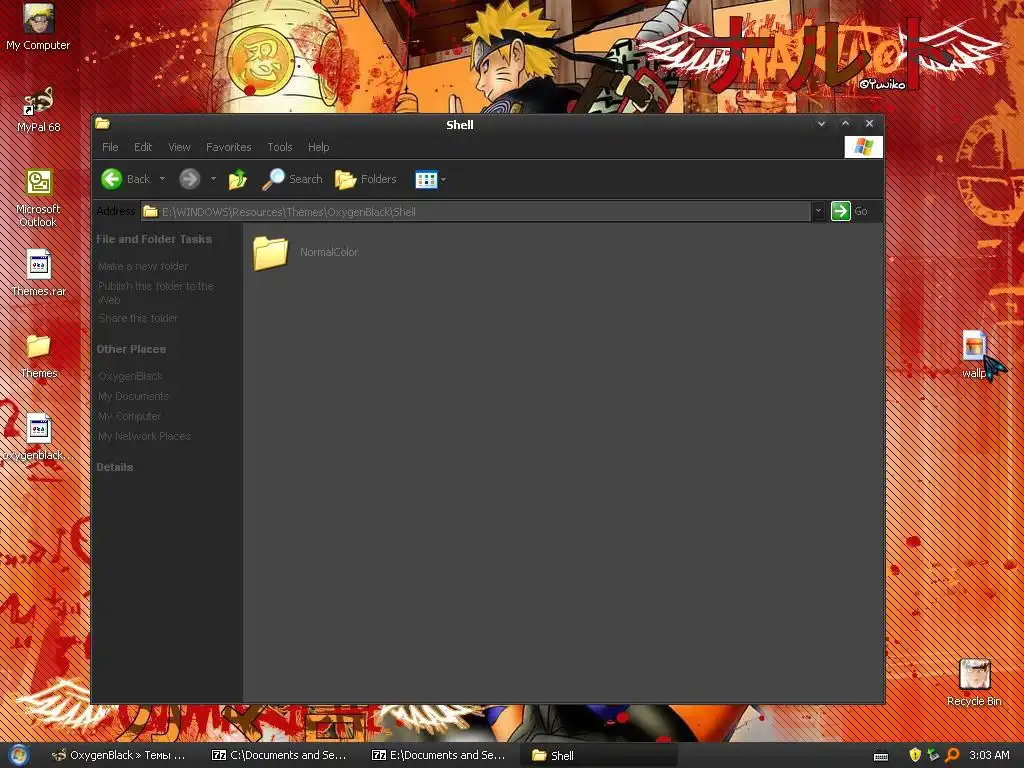Select Themes folder on desktop
Screen dimensions: 1024x768
39,356
